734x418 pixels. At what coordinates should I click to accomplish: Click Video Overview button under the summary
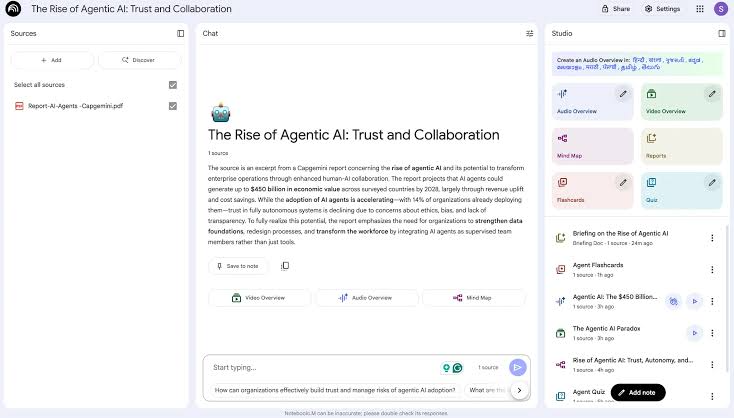(259, 298)
